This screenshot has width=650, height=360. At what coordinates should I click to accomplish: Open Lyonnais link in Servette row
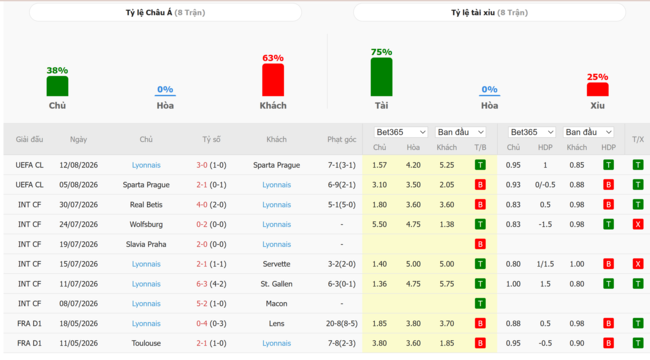tap(146, 264)
